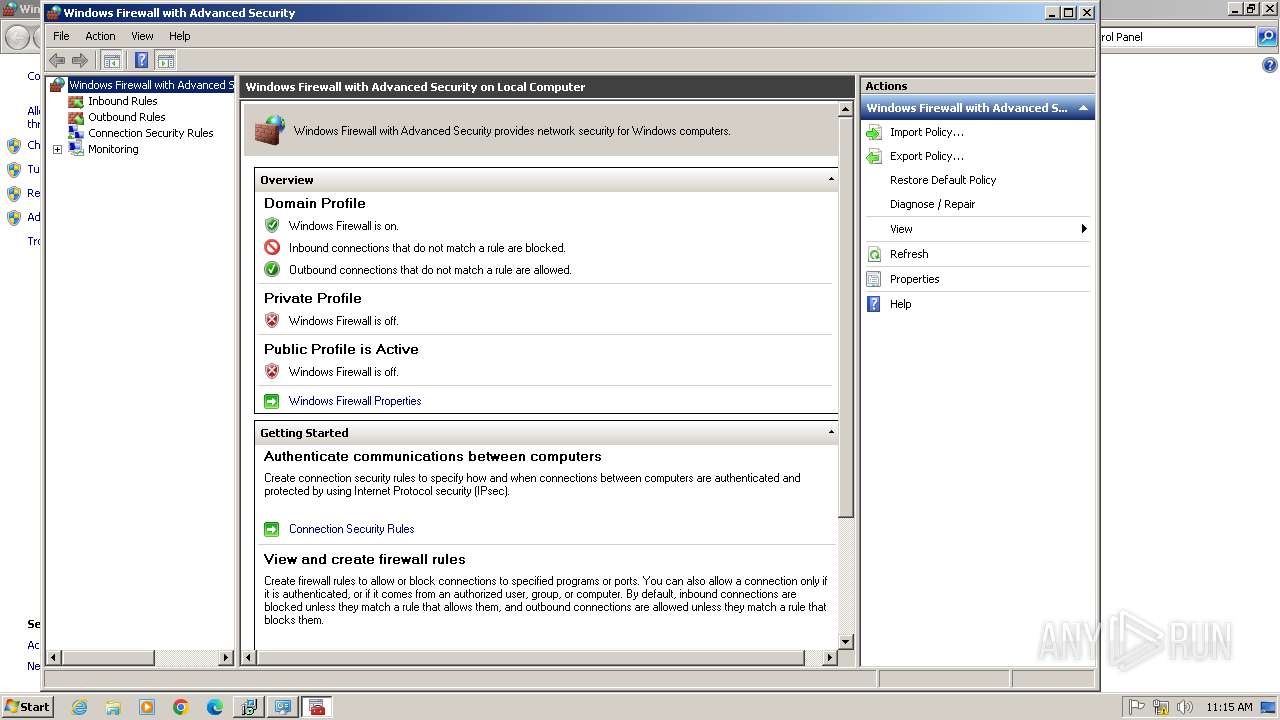Click the Start button

27,707
